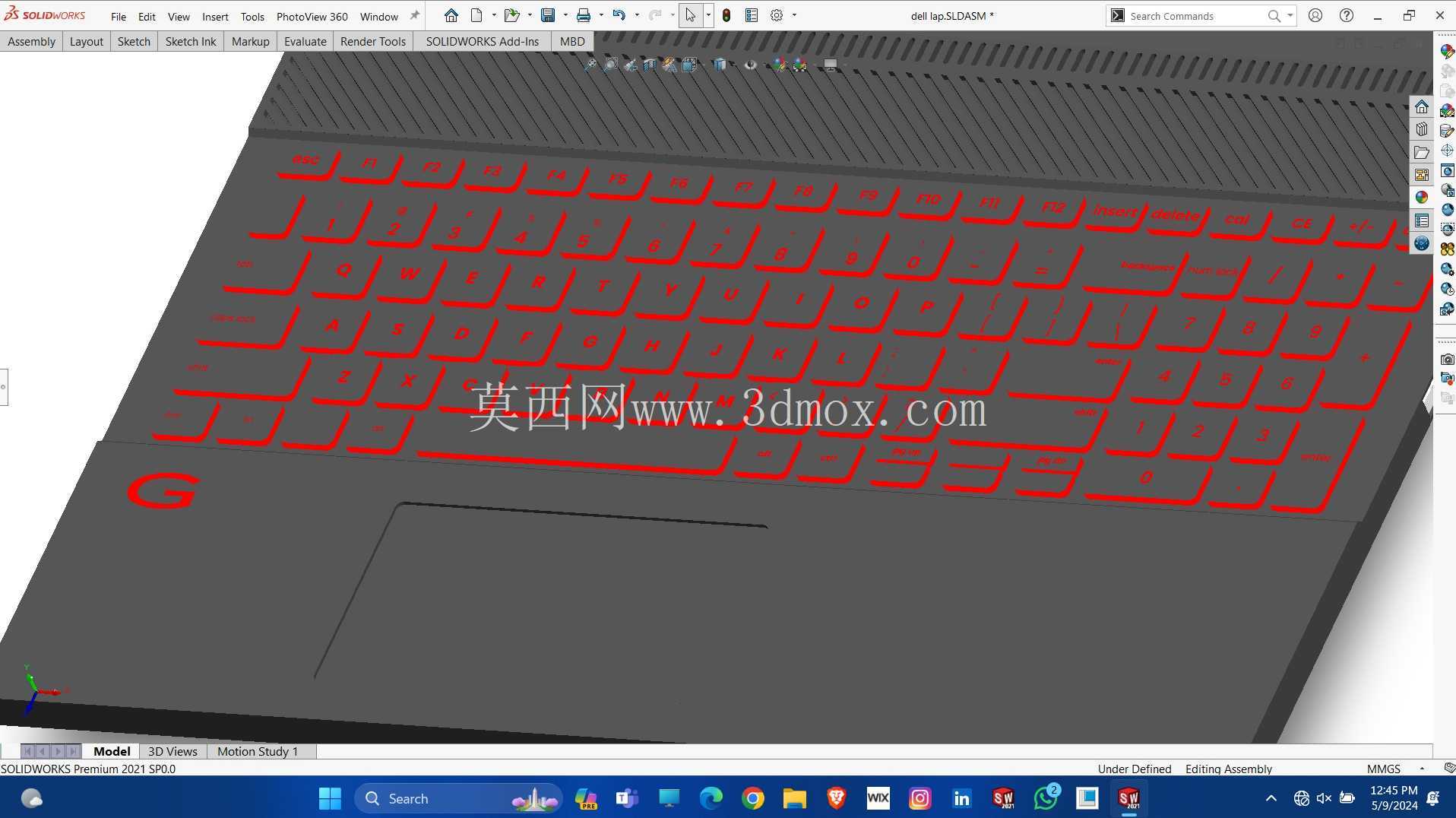Viewport: 1456px width, 818px height.
Task: Click the Windows Start button
Action: pyautogui.click(x=330, y=798)
